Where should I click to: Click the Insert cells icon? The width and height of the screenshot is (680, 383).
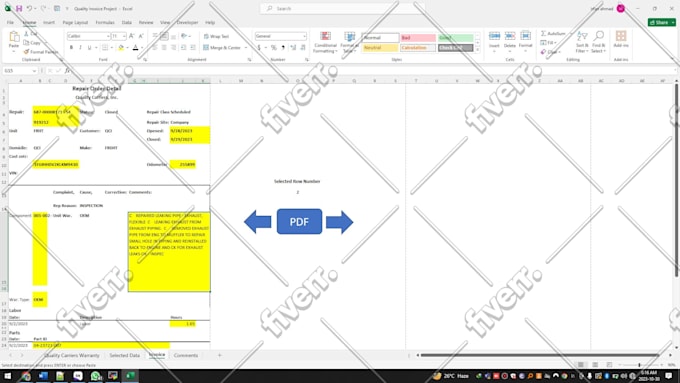point(494,42)
